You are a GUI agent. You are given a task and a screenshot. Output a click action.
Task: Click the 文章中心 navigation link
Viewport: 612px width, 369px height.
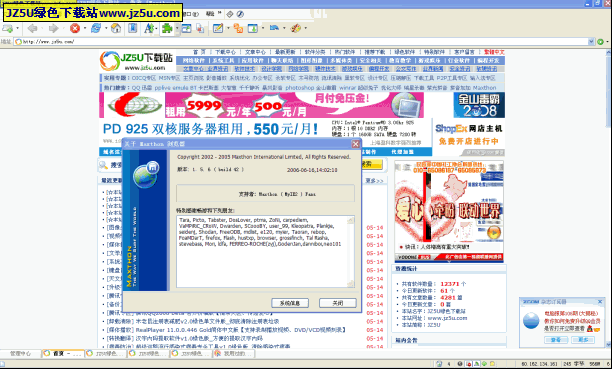click(255, 52)
